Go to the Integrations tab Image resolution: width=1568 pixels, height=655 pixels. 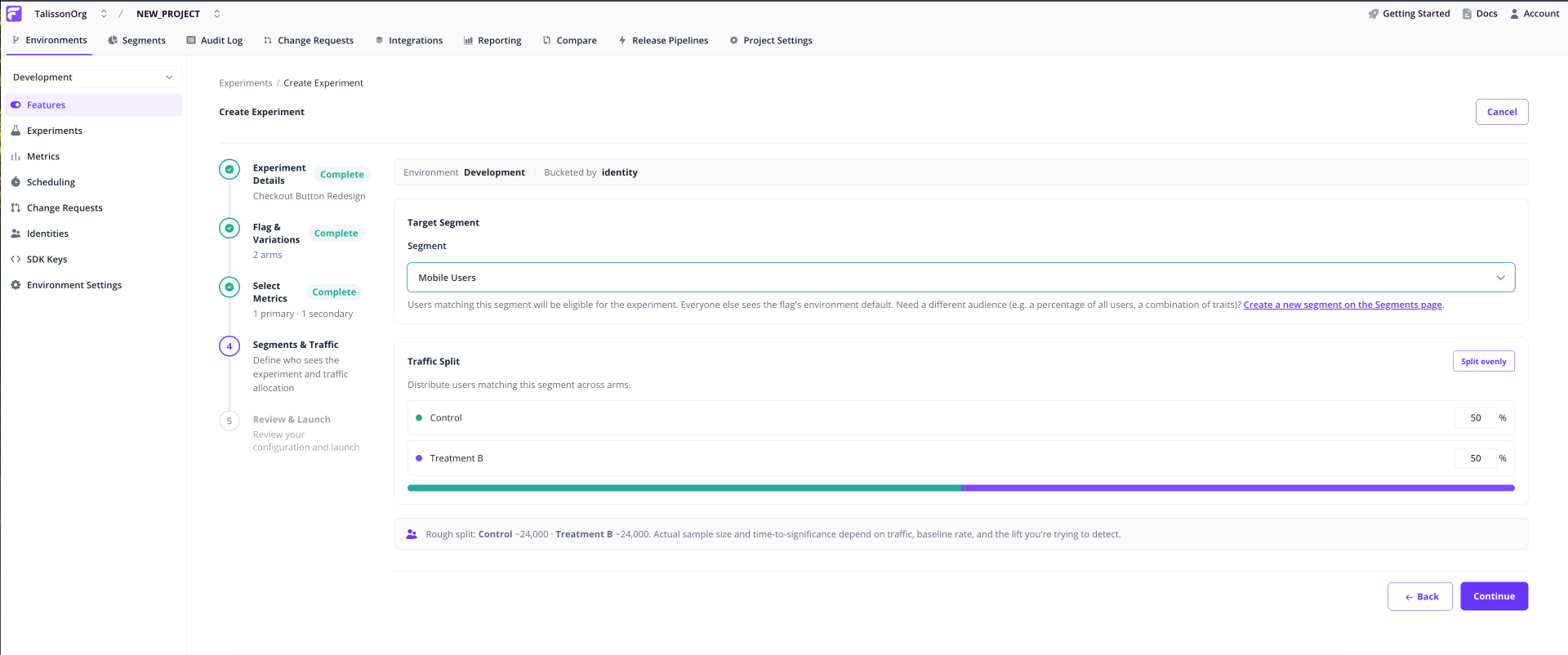(x=408, y=40)
